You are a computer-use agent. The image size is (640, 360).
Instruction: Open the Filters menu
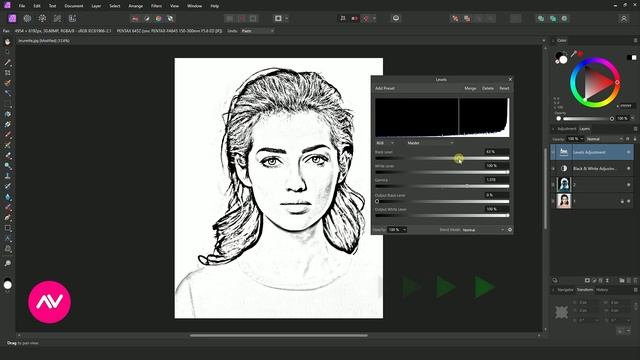click(x=156, y=6)
